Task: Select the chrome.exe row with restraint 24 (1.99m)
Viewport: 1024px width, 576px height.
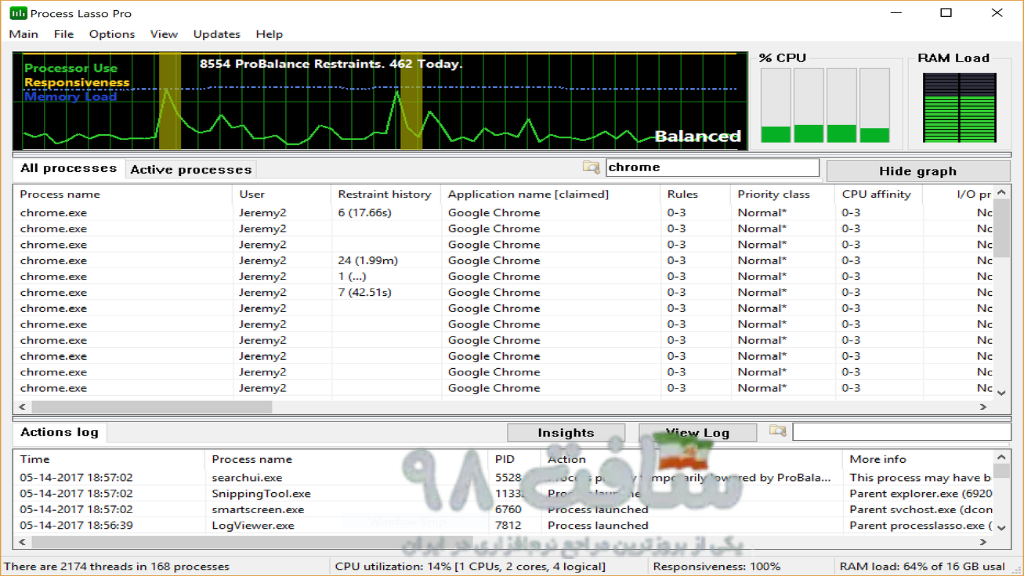Action: click(x=503, y=261)
